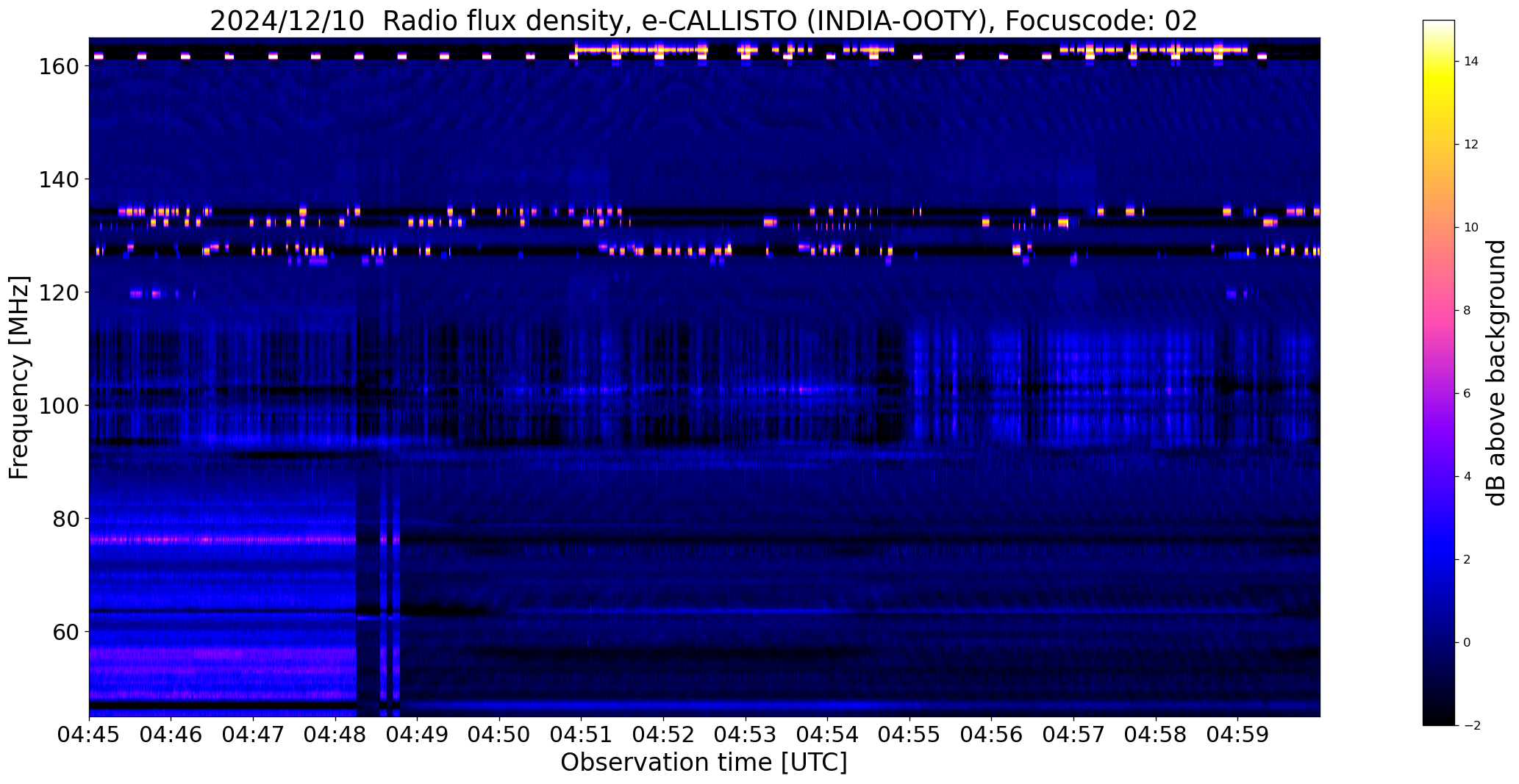1519x784 pixels.
Task: Click the 04:45 time tick label
Action: 89,735
